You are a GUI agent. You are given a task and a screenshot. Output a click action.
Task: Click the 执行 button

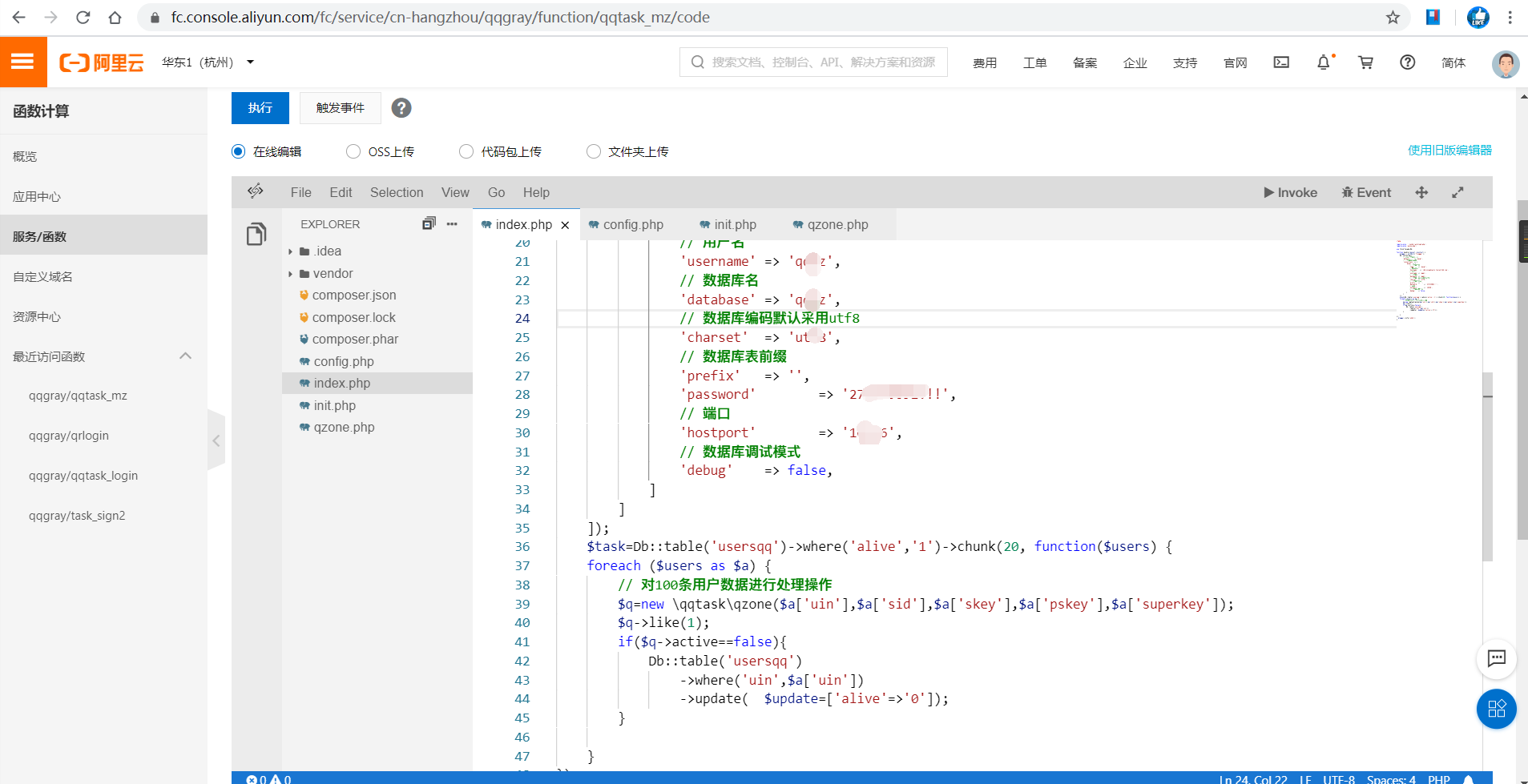pyautogui.click(x=260, y=108)
